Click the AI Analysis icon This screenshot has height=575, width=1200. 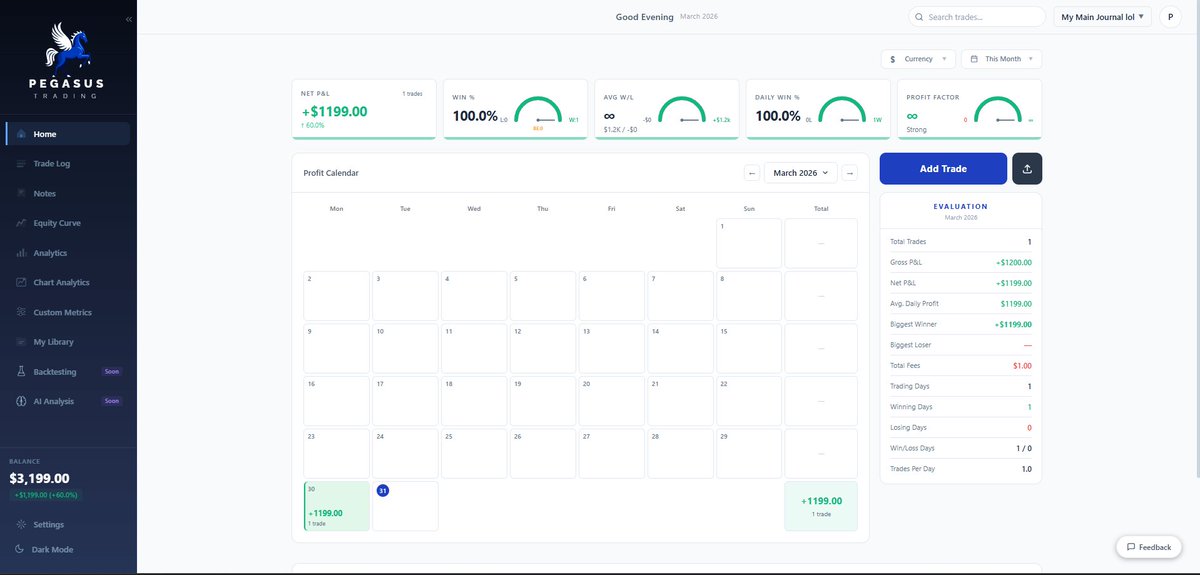coord(21,401)
